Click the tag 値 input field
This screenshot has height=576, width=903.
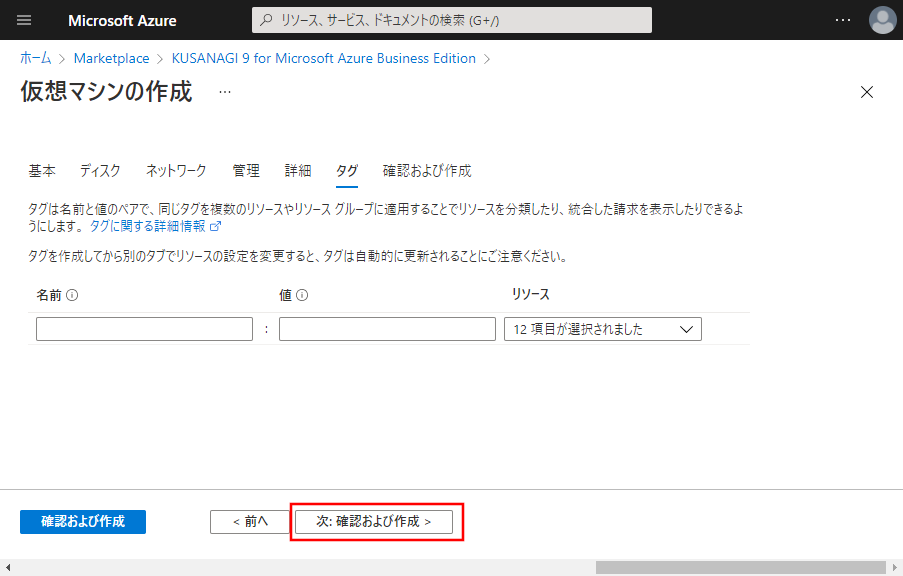coord(387,329)
